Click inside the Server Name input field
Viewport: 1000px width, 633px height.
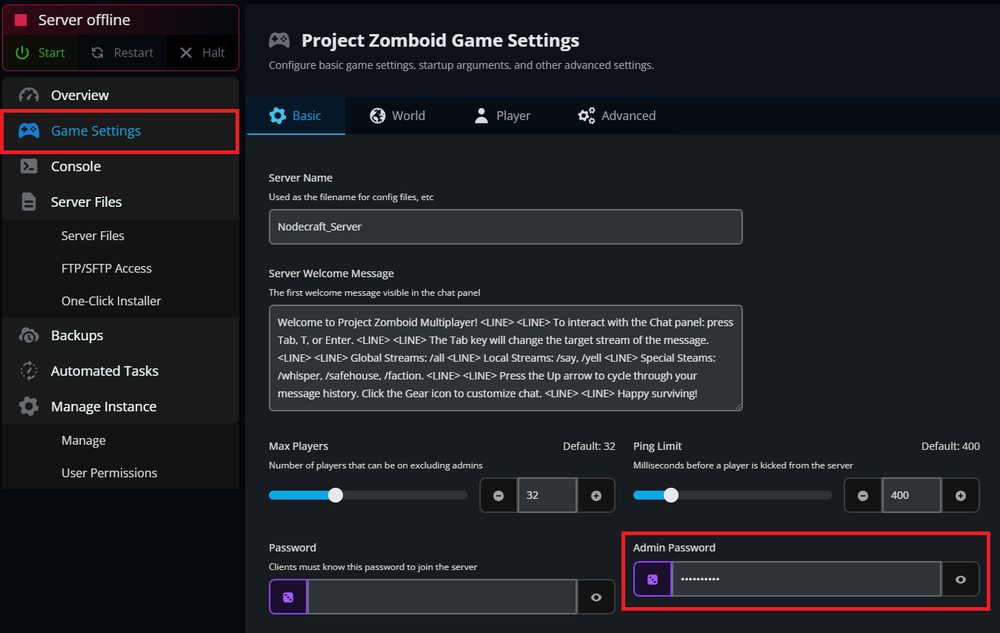(x=505, y=227)
